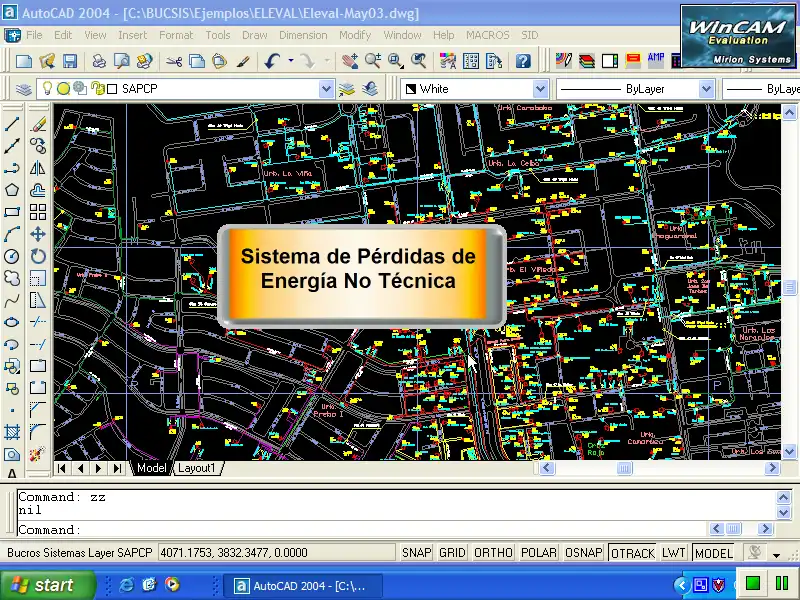Toggle ORTHO mode in status bar
Image resolution: width=800 pixels, height=600 pixels.
pyautogui.click(x=493, y=553)
